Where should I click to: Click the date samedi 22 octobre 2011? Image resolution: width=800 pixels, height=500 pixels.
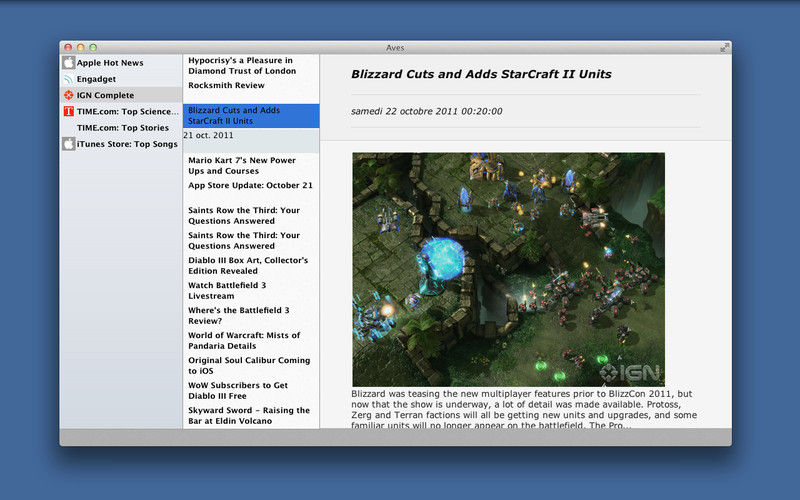(427, 111)
